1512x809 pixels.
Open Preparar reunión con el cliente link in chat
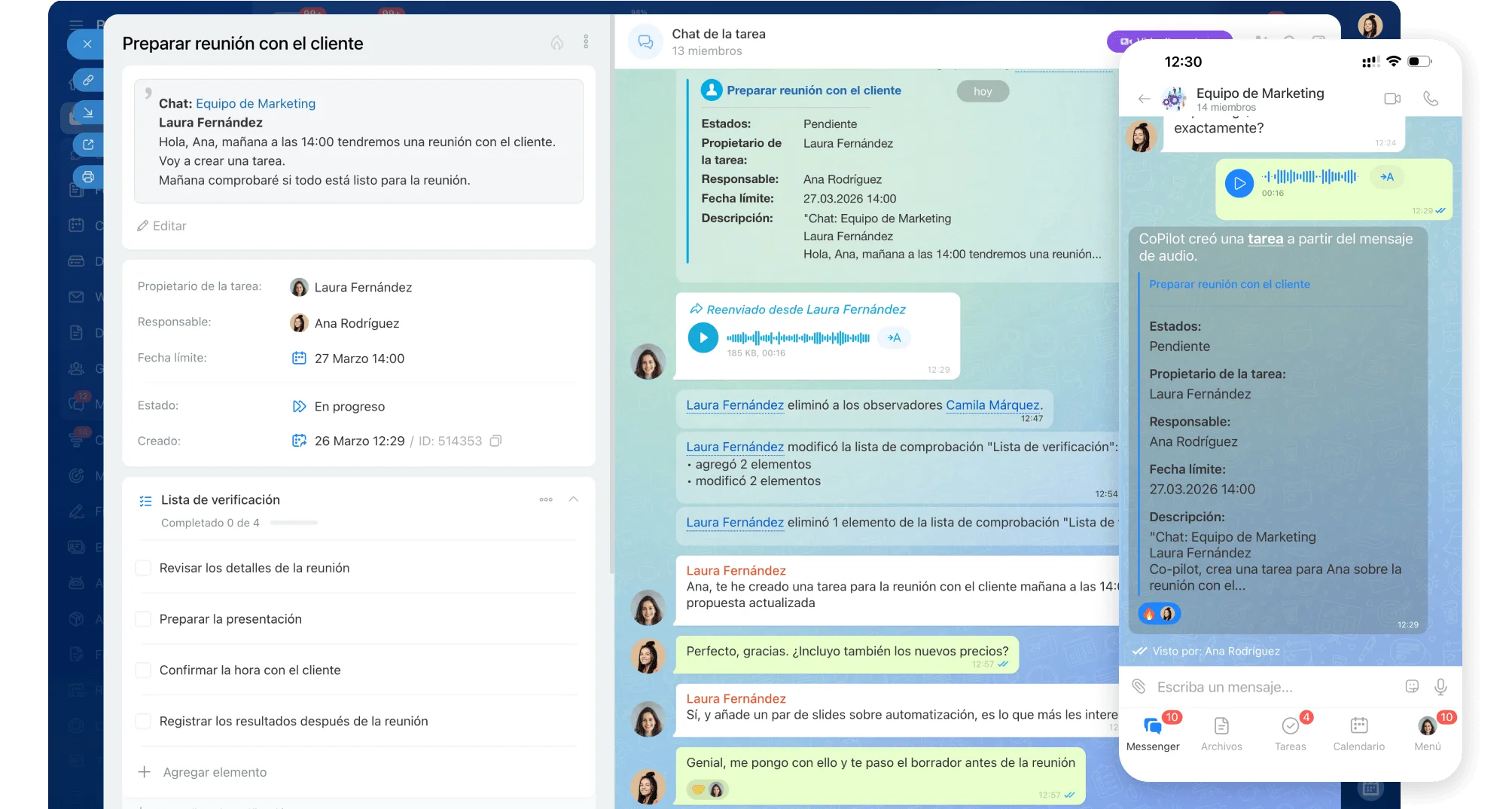click(x=814, y=90)
